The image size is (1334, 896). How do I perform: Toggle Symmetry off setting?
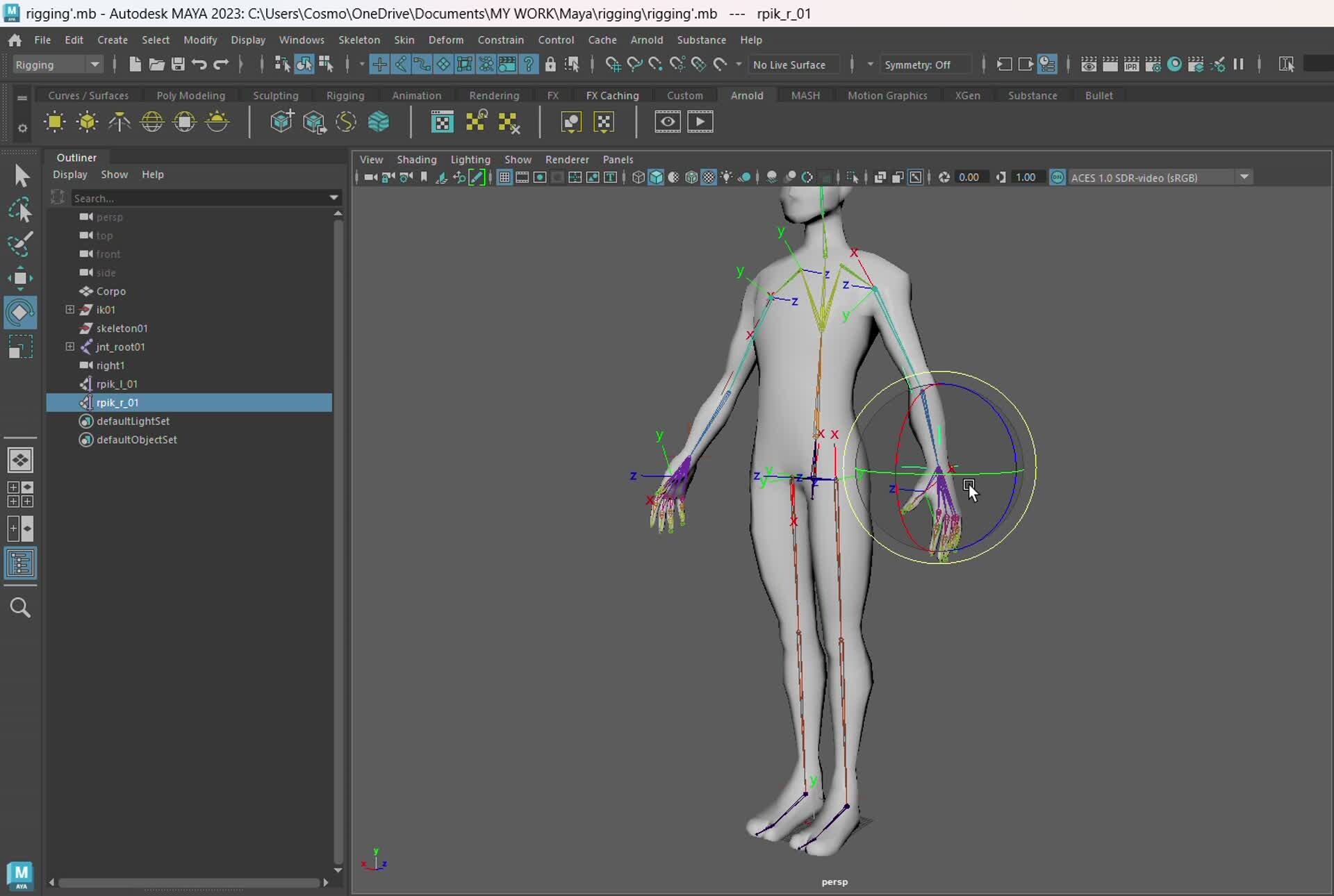tap(924, 64)
